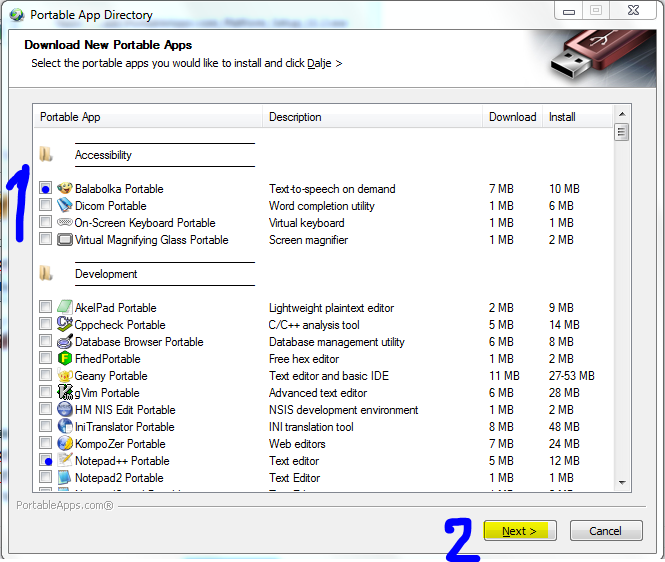The height and width of the screenshot is (562, 665).
Task: Click the 'Word completion utility' description
Action: click(x=321, y=206)
